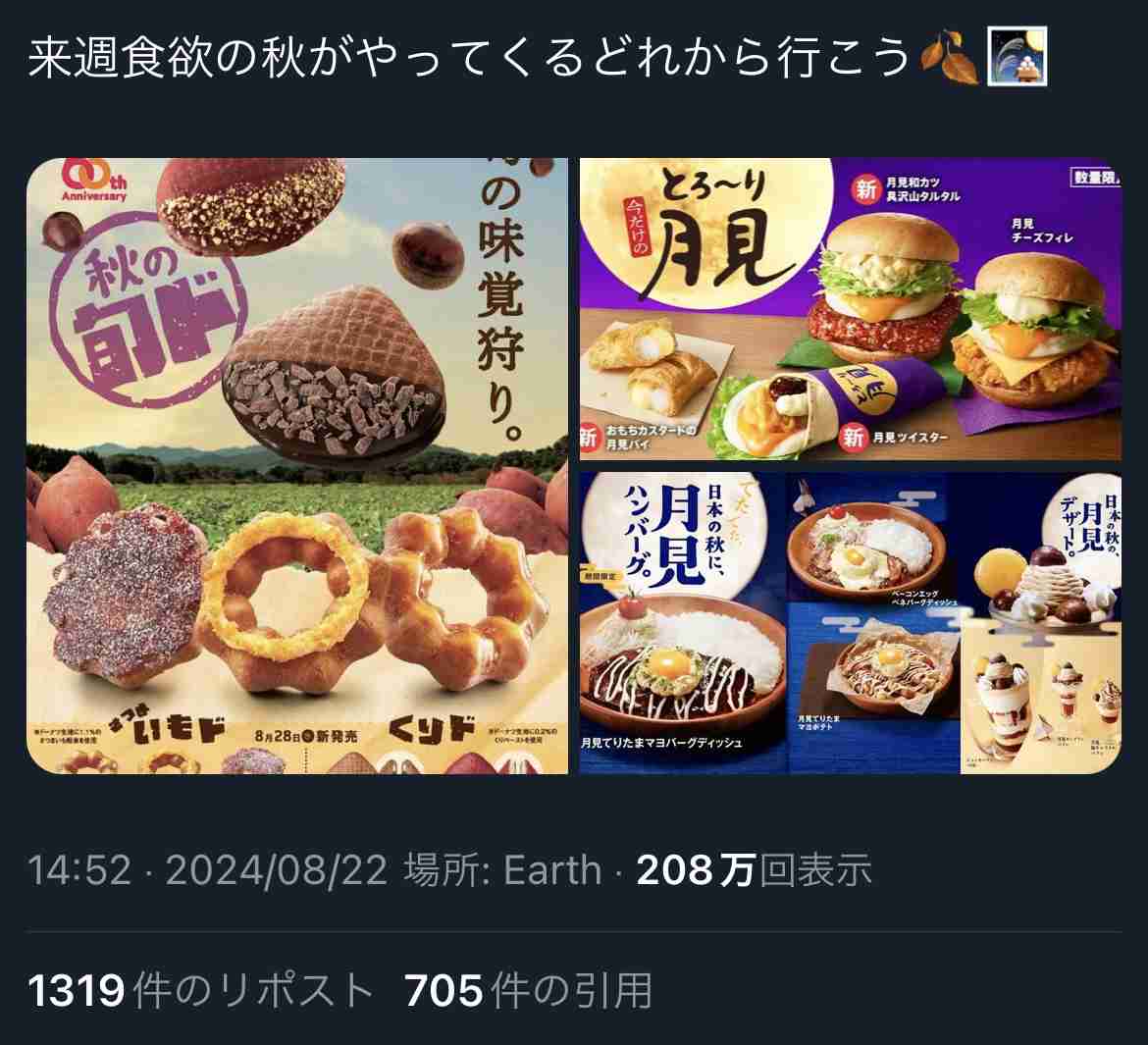
Task: Tap the 60th Anniversary logo
Action: [94, 181]
